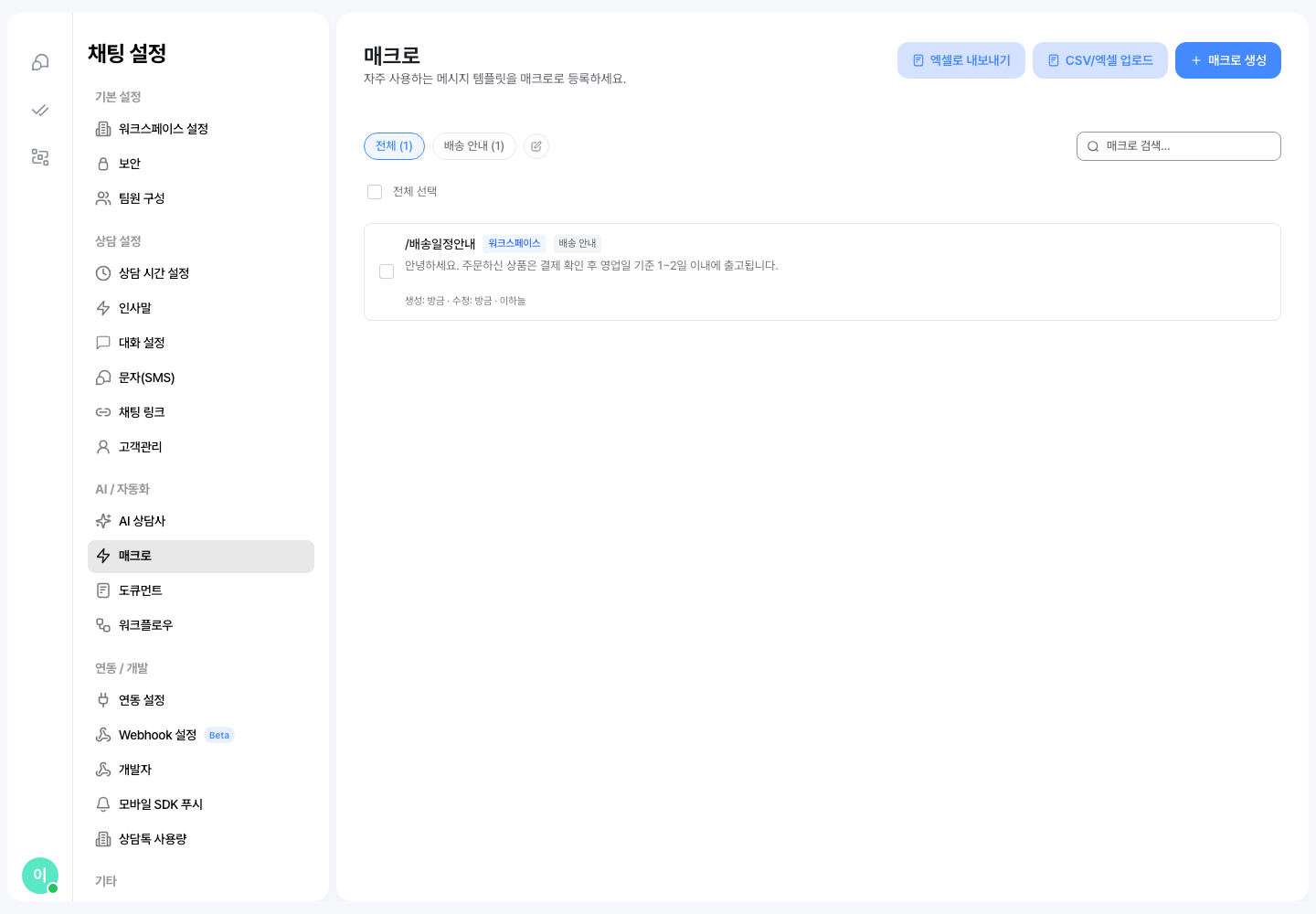Click the building icon beside 워크스페이스 설정
Image resolution: width=1316 pixels, height=914 pixels.
tap(103, 129)
